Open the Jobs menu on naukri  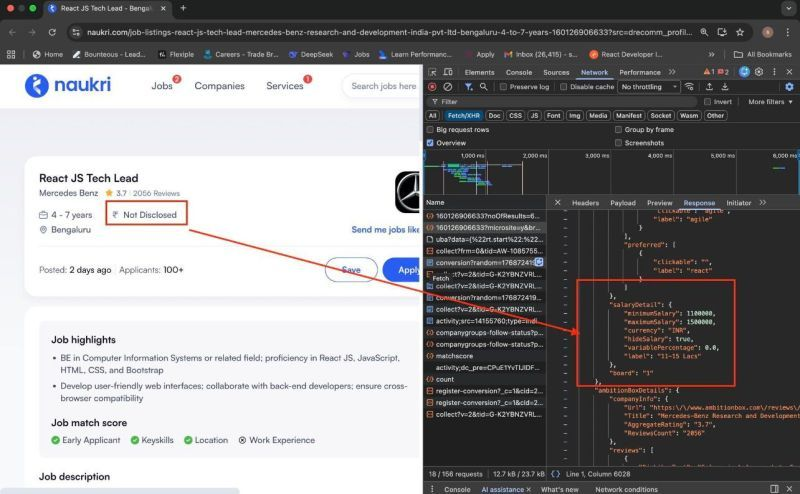click(x=162, y=86)
